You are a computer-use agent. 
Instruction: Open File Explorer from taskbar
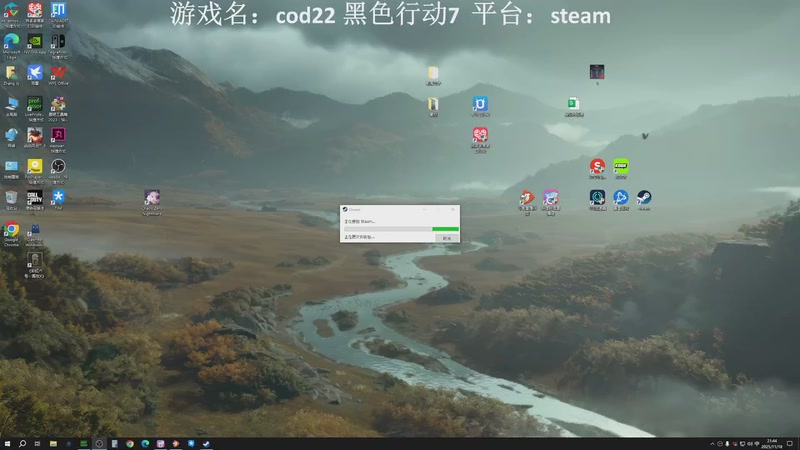53,444
